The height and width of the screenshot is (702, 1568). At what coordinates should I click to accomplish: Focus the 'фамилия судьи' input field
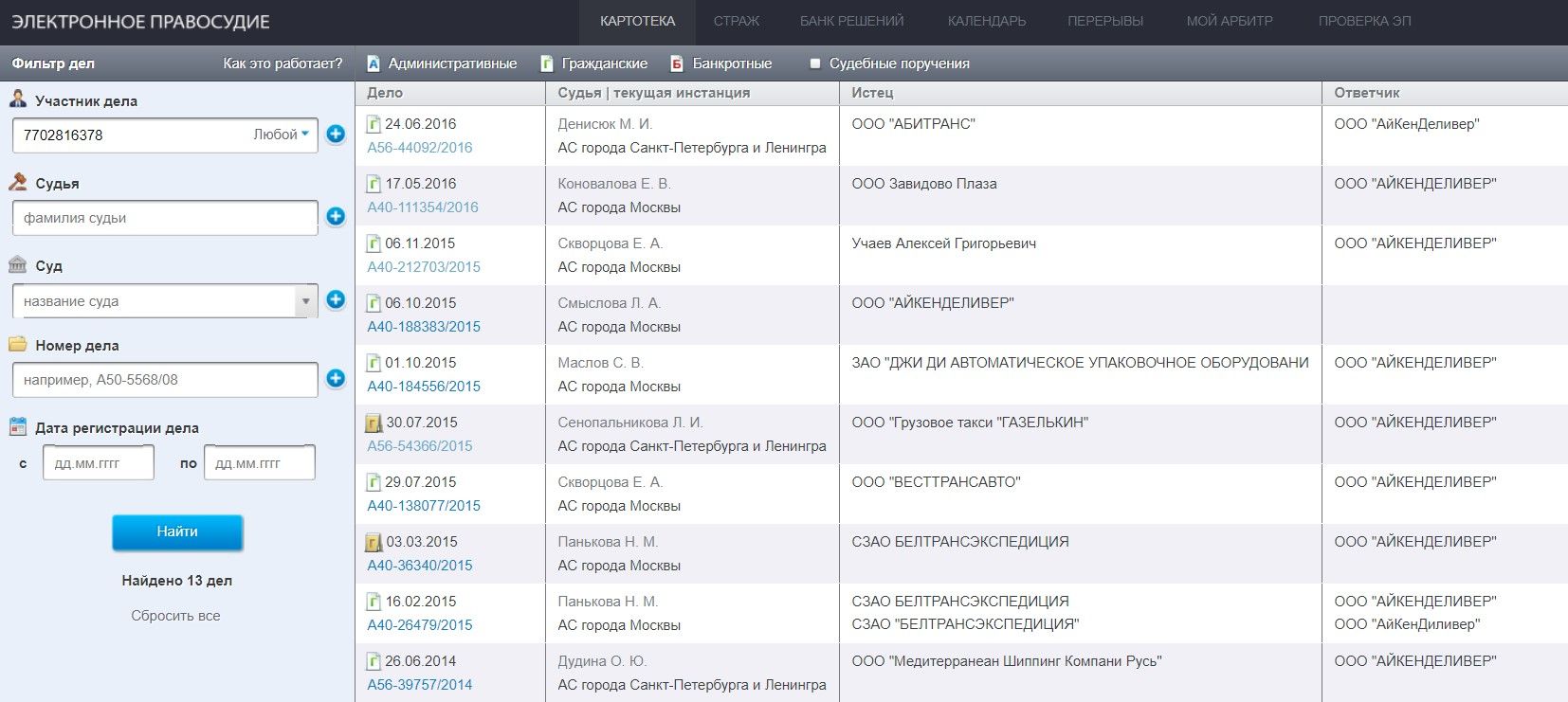(165, 218)
